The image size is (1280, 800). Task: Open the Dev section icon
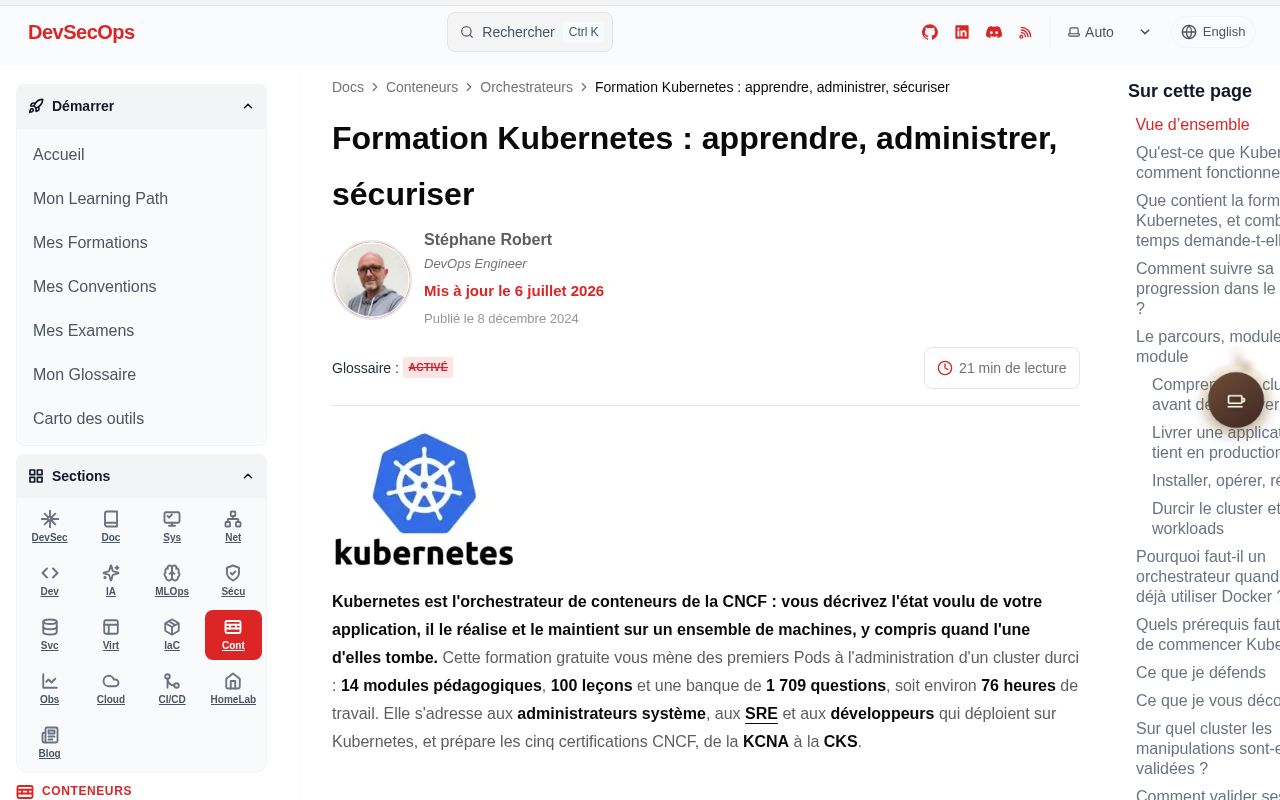pyautogui.click(x=50, y=580)
